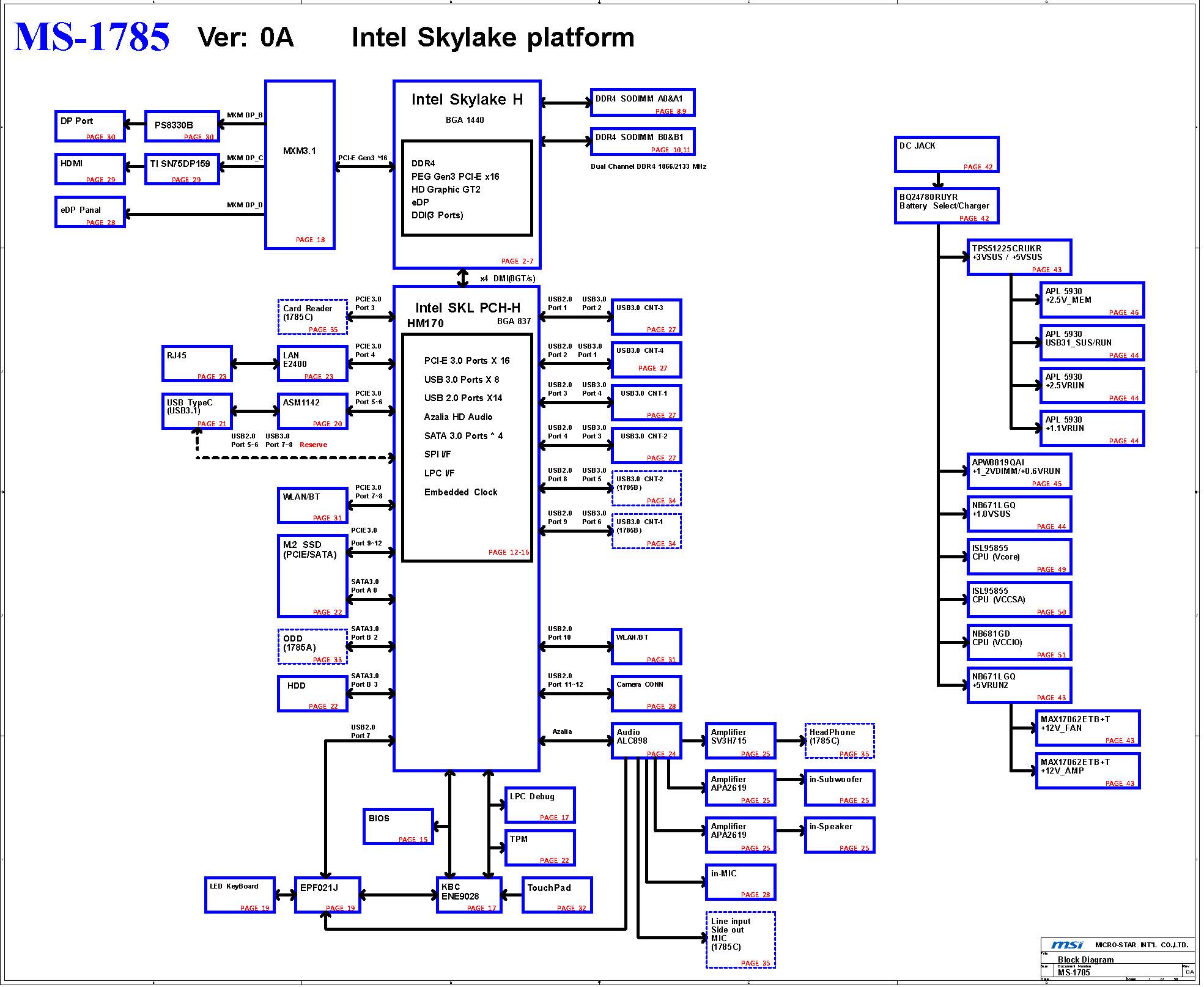Select the TPM block

tap(540, 848)
